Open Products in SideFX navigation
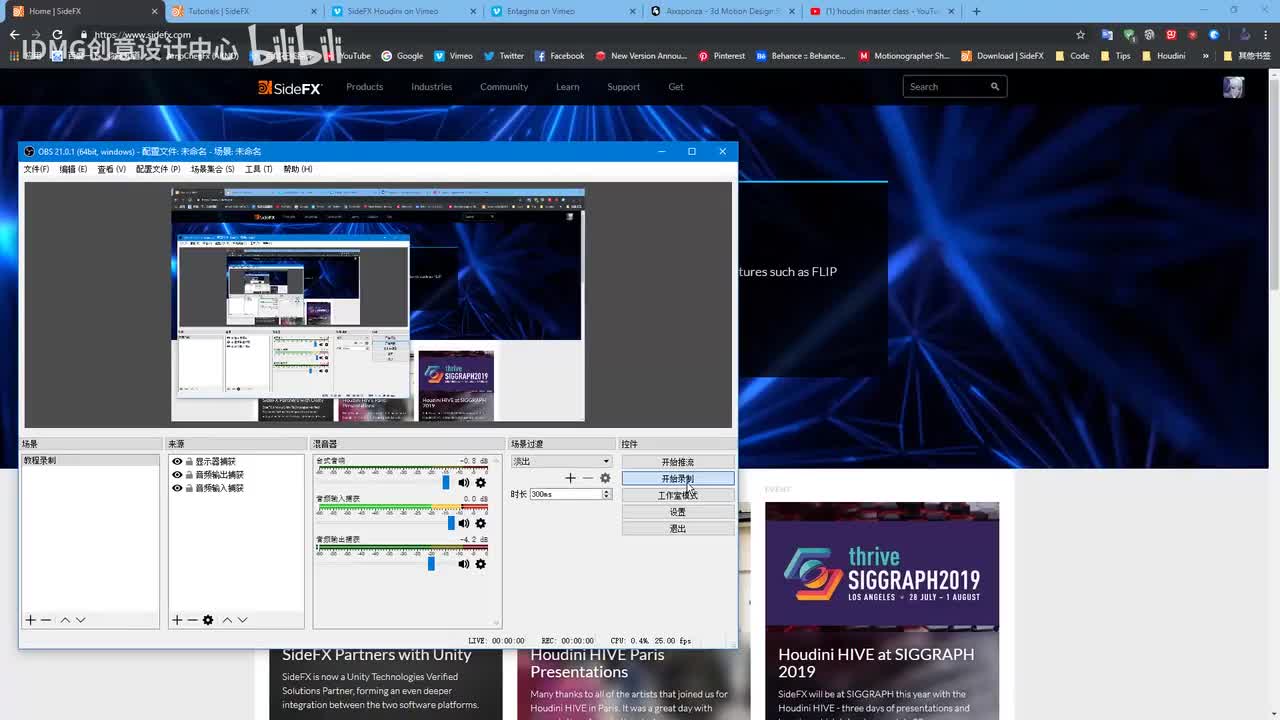Image resolution: width=1280 pixels, height=720 pixels. pos(365,87)
